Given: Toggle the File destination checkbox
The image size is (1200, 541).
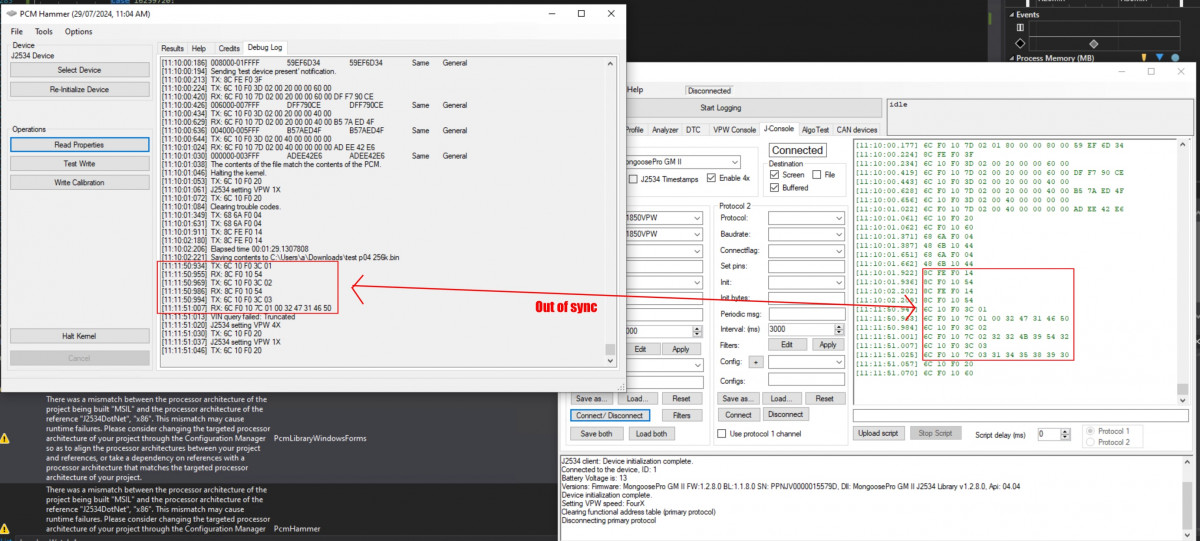Looking at the screenshot, I should point(817,174).
